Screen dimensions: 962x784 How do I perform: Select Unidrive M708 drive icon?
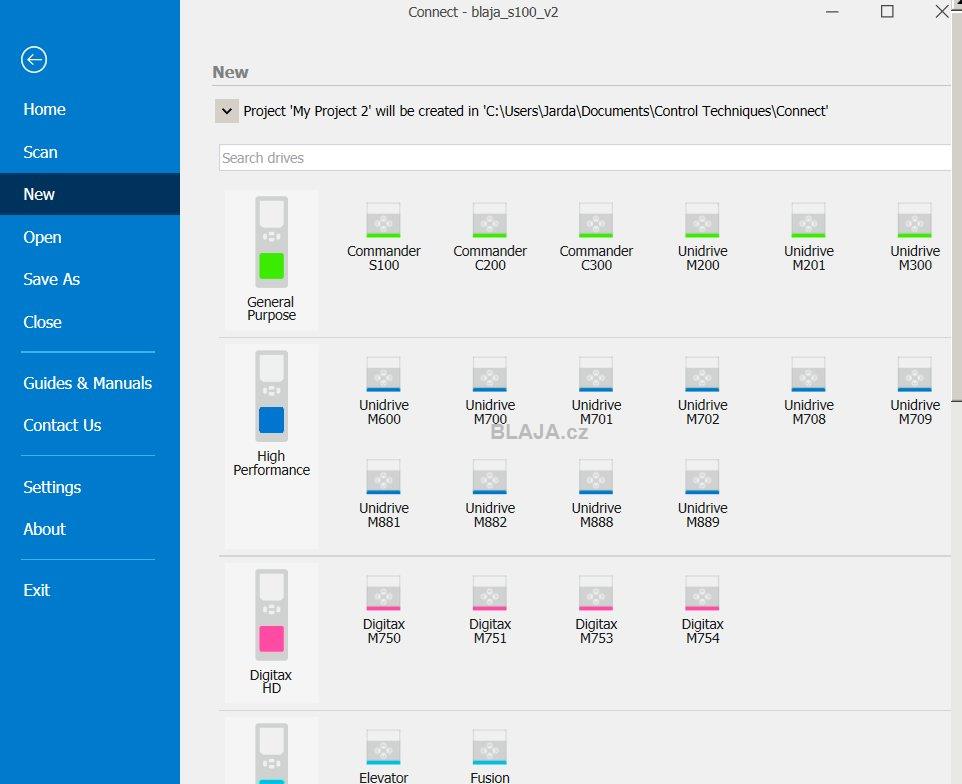809,374
